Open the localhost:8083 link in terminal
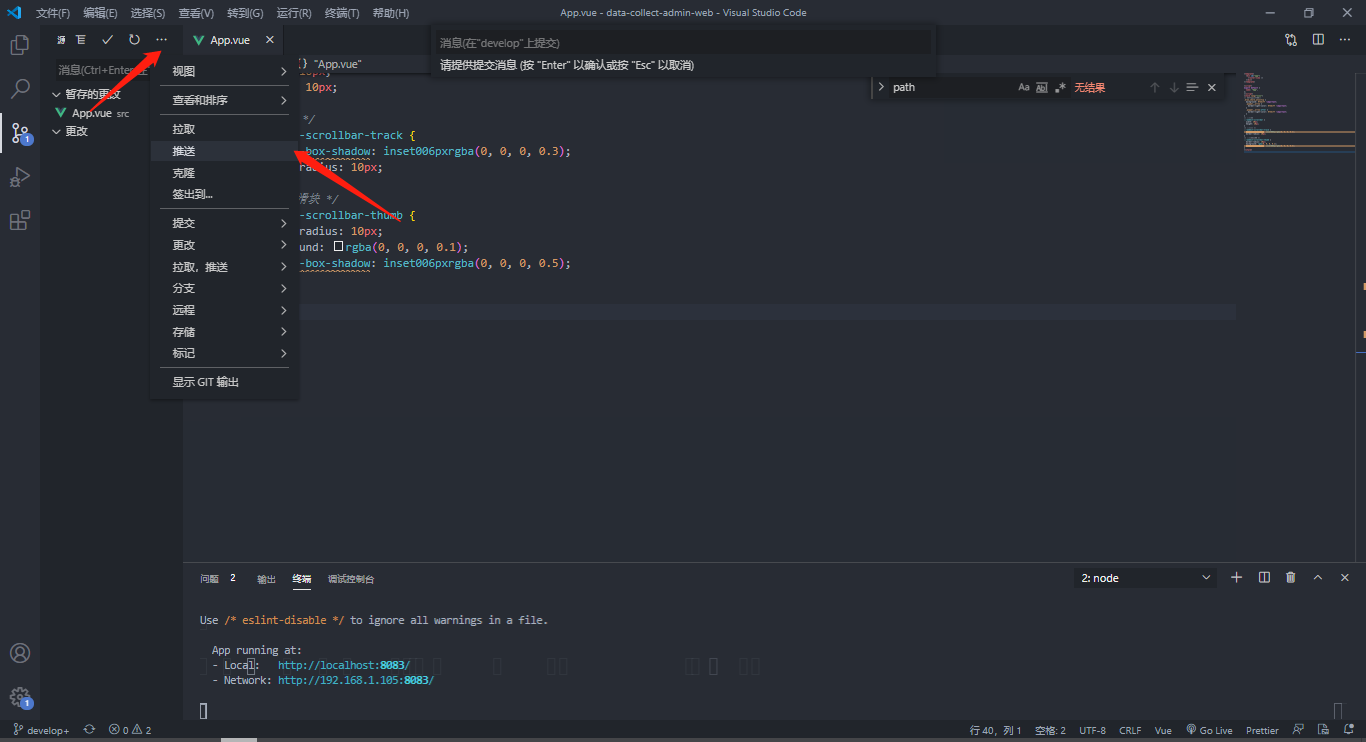Screen dimensions: 1366x742 [x=344, y=665]
